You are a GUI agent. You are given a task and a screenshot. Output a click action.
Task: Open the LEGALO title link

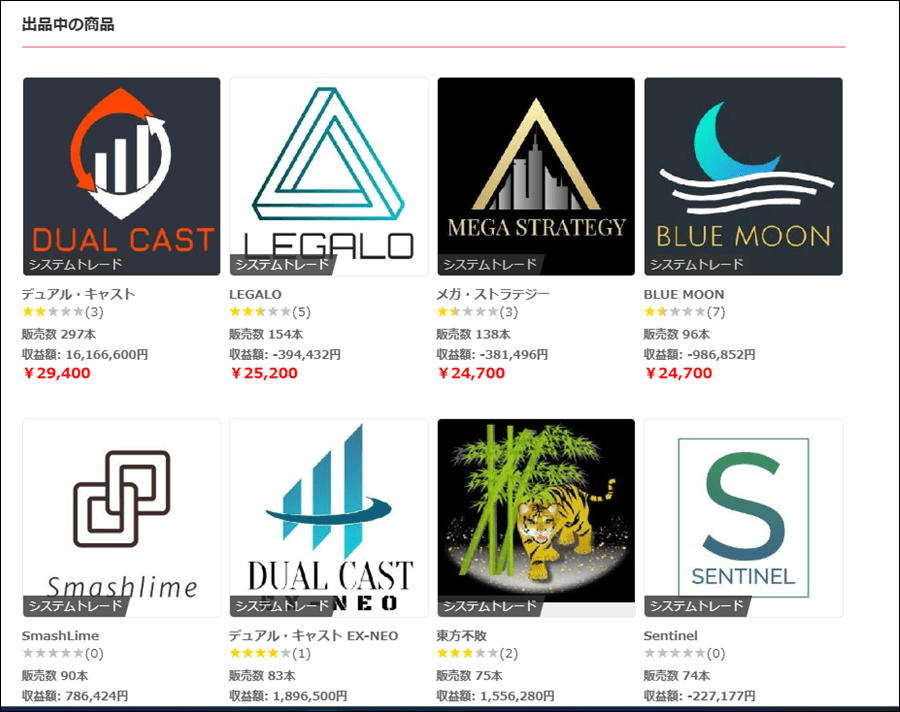[255, 295]
